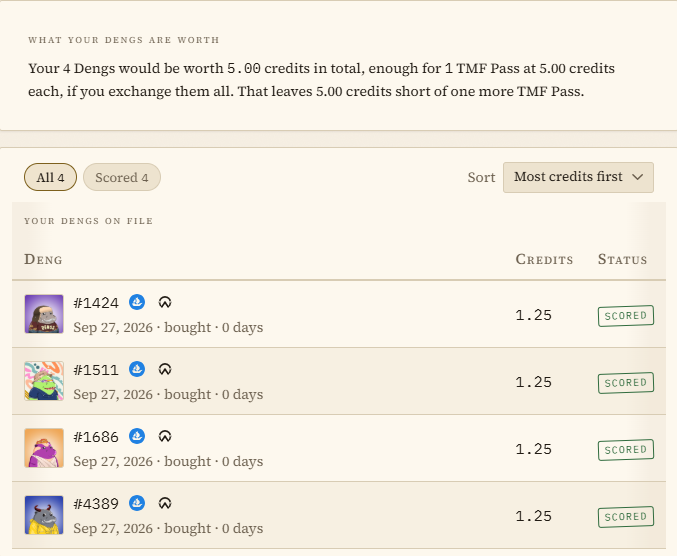The image size is (677, 556).
Task: Open OpenSea icon for Deng #1686
Action: [137, 436]
